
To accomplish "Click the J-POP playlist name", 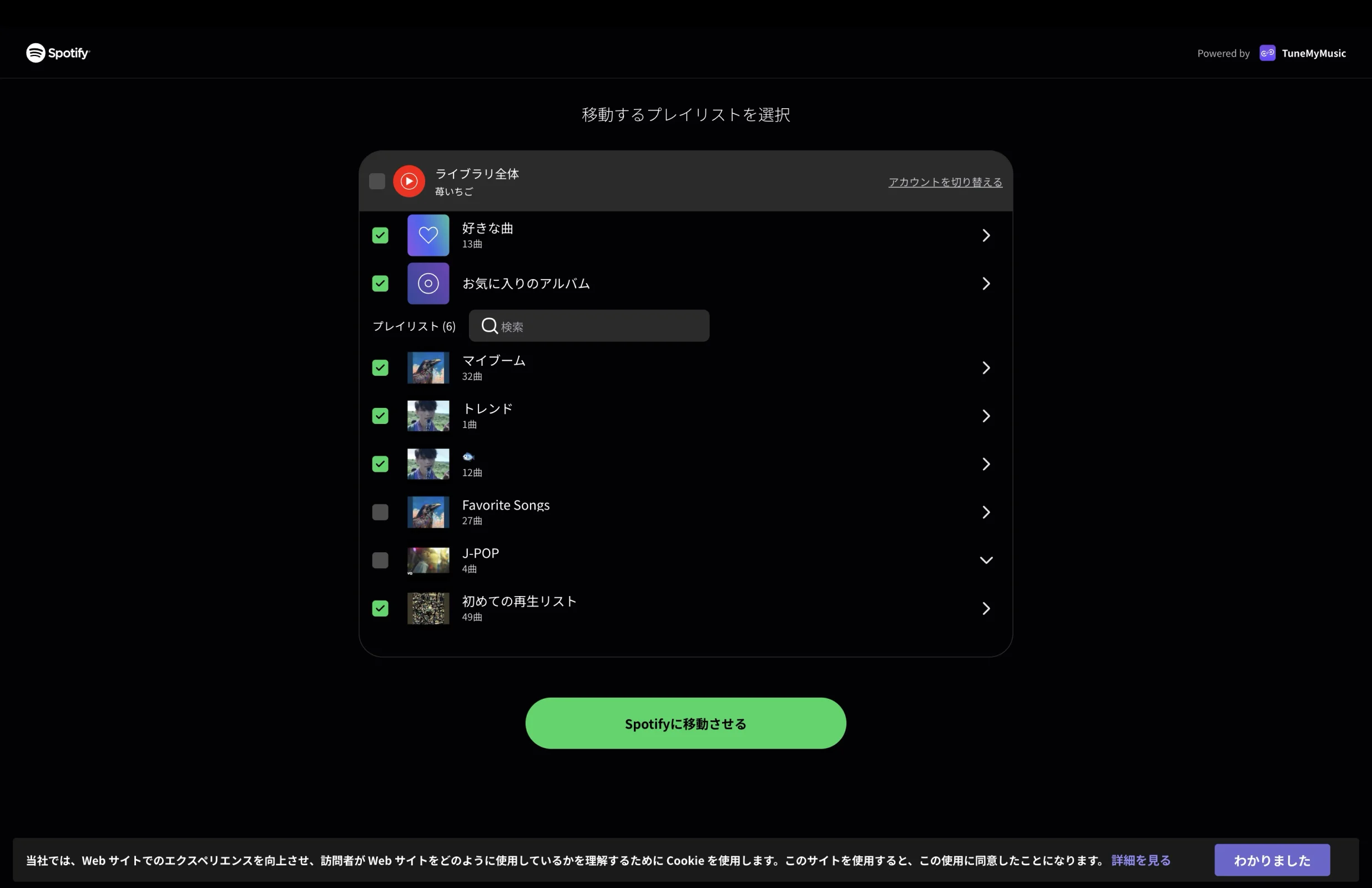I will pos(480,553).
